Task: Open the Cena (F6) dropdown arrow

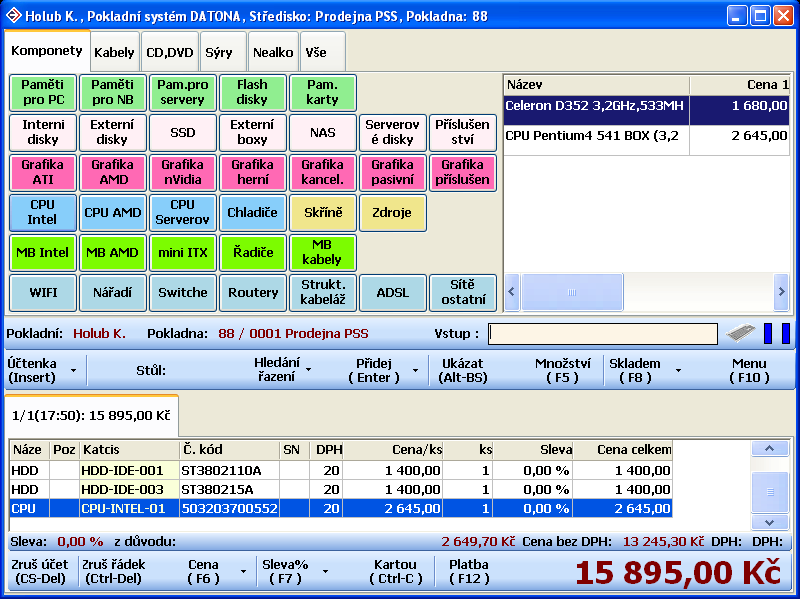Action: pyautogui.click(x=243, y=571)
